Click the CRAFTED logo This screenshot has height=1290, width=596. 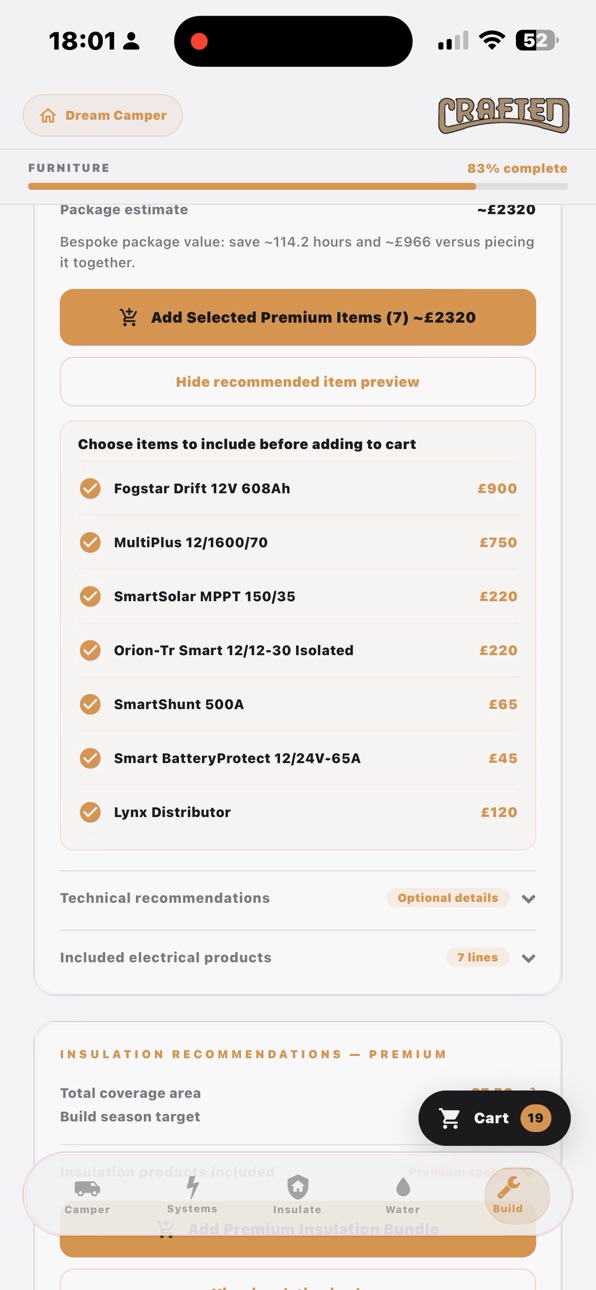tap(504, 115)
